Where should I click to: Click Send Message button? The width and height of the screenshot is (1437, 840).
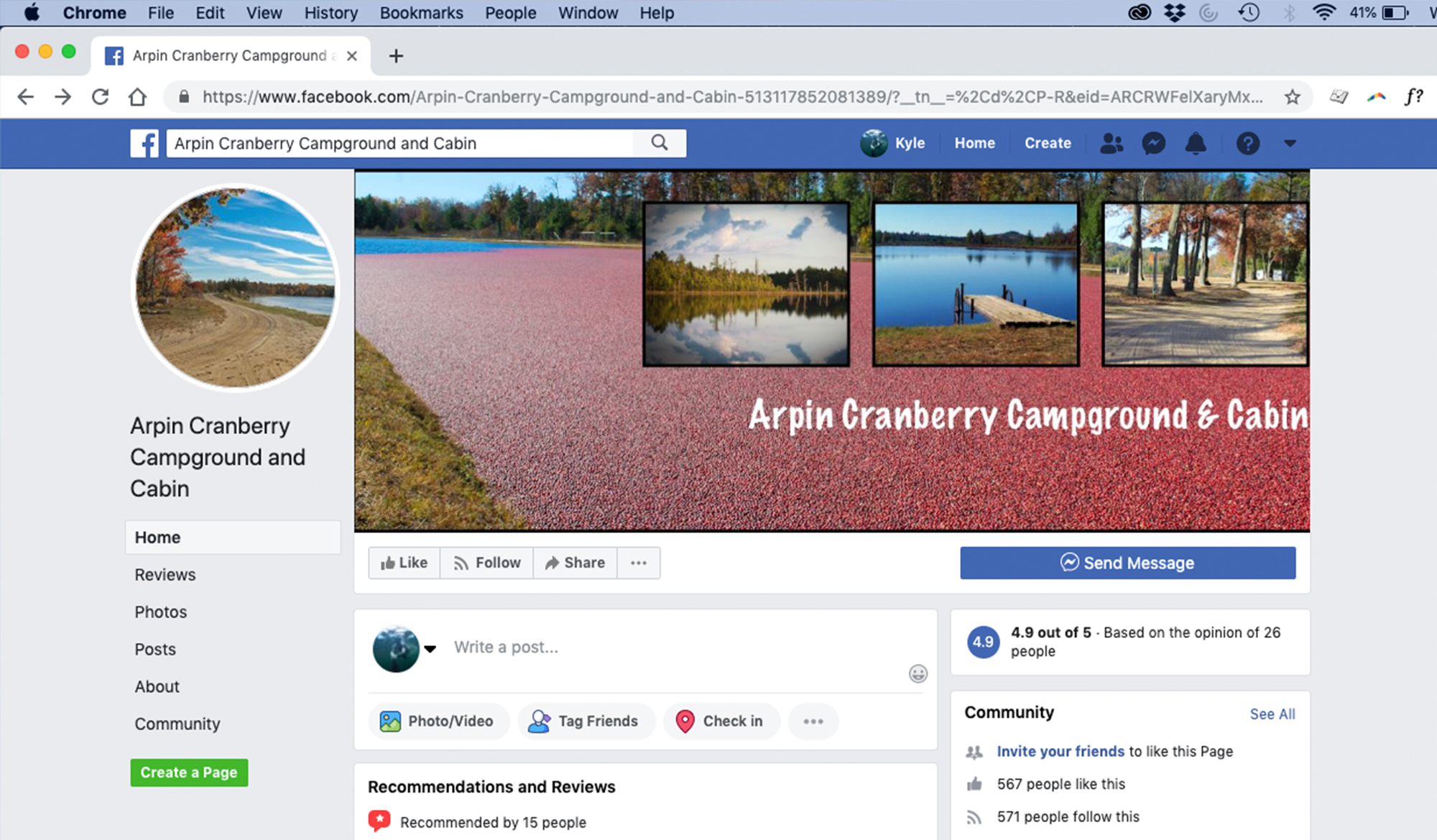click(x=1127, y=563)
